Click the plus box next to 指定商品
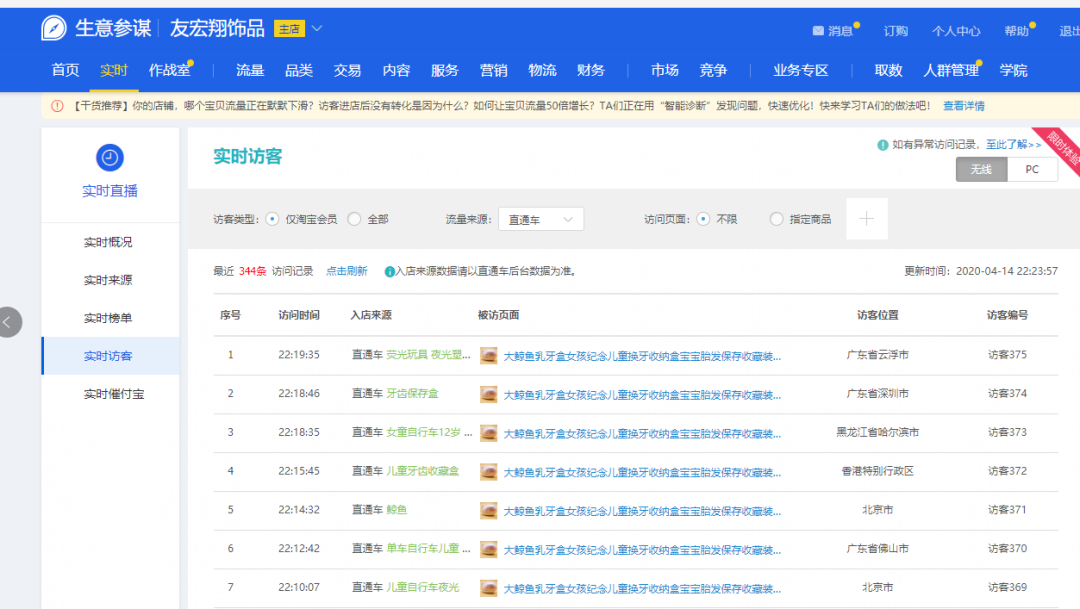 coord(866,217)
